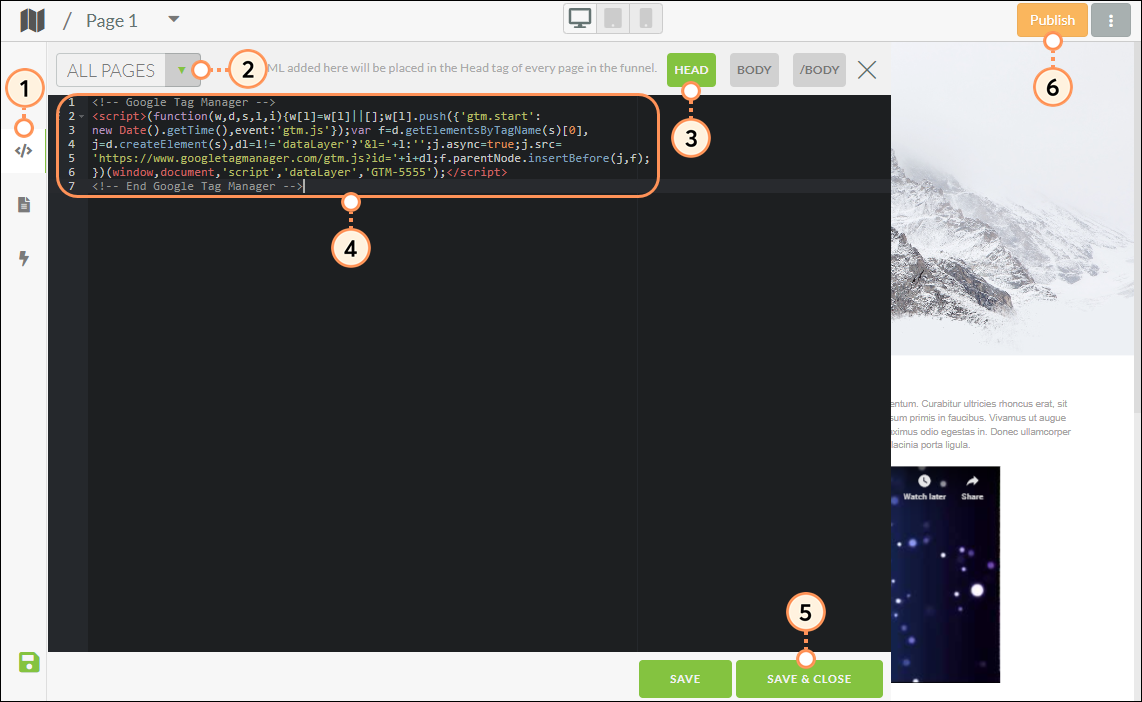
Task: Open the three-dot more options menu
Action: click(x=1111, y=20)
